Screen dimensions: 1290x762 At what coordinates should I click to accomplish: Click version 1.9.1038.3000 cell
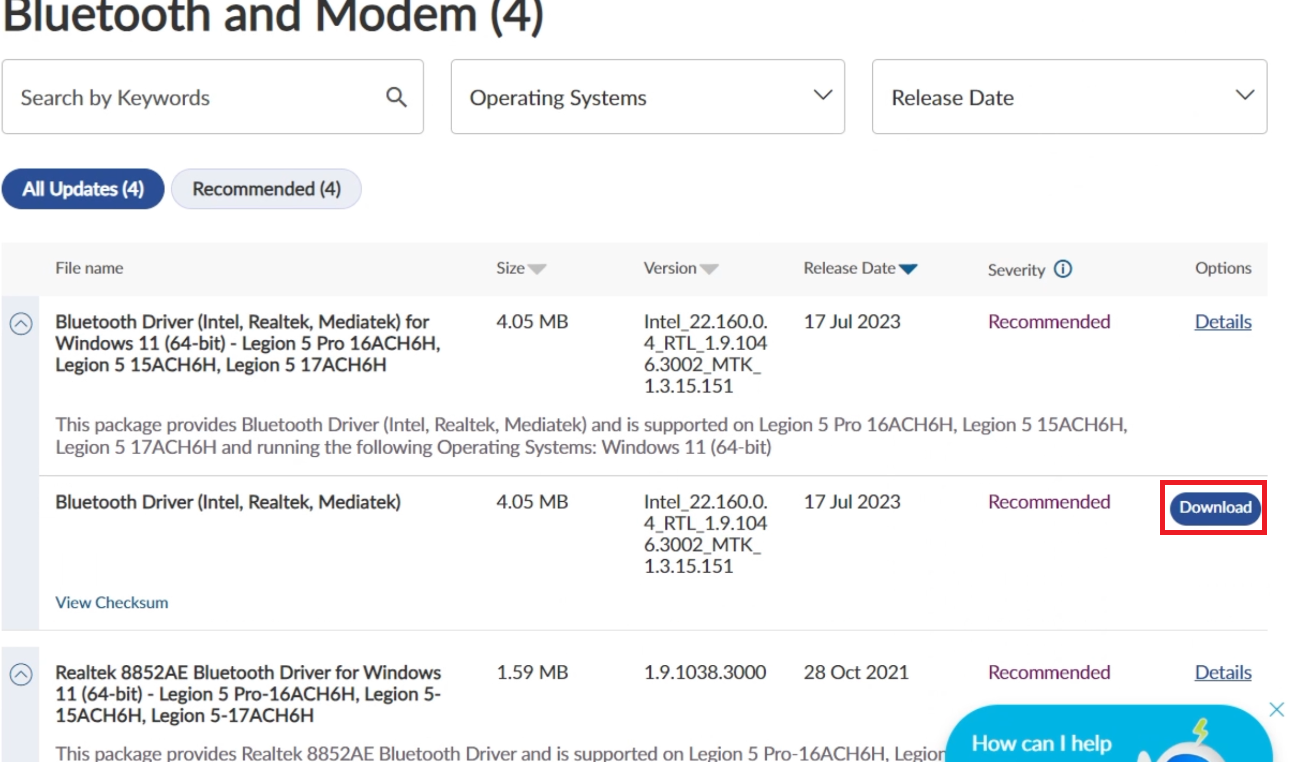pyautogui.click(x=705, y=672)
